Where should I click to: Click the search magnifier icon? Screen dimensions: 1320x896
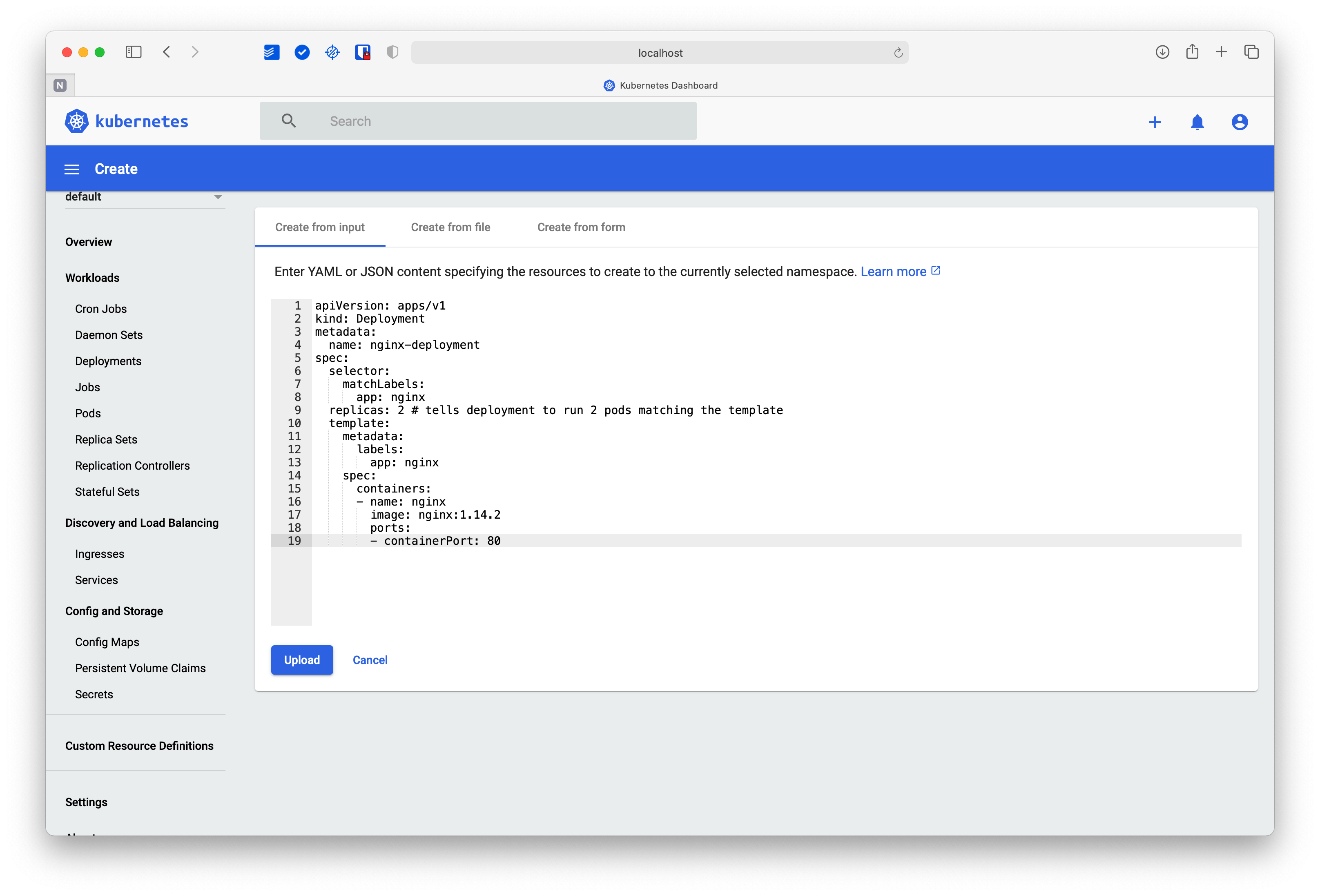click(x=288, y=120)
